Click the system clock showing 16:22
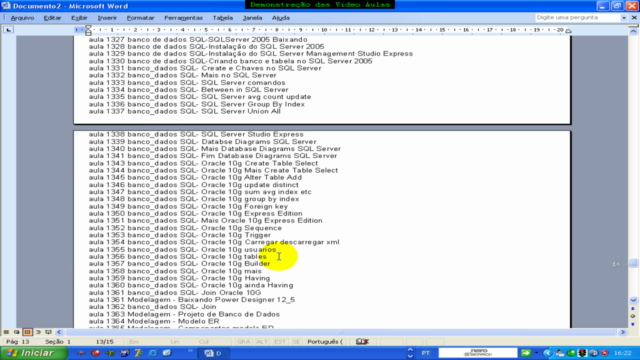Screen dimensions: 640x360 [x=622, y=353]
